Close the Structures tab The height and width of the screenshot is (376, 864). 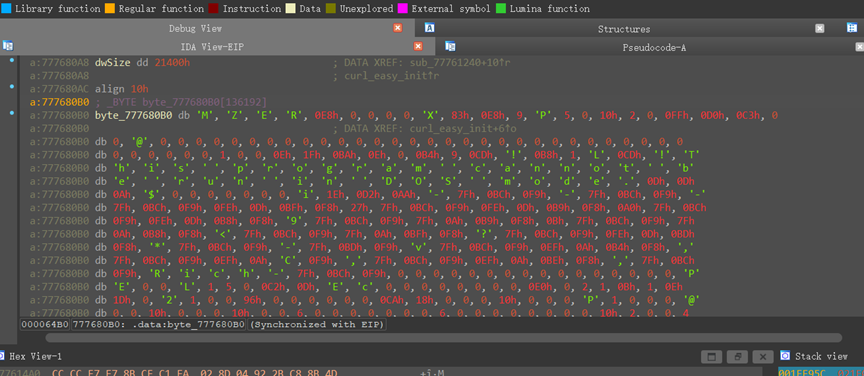819,29
